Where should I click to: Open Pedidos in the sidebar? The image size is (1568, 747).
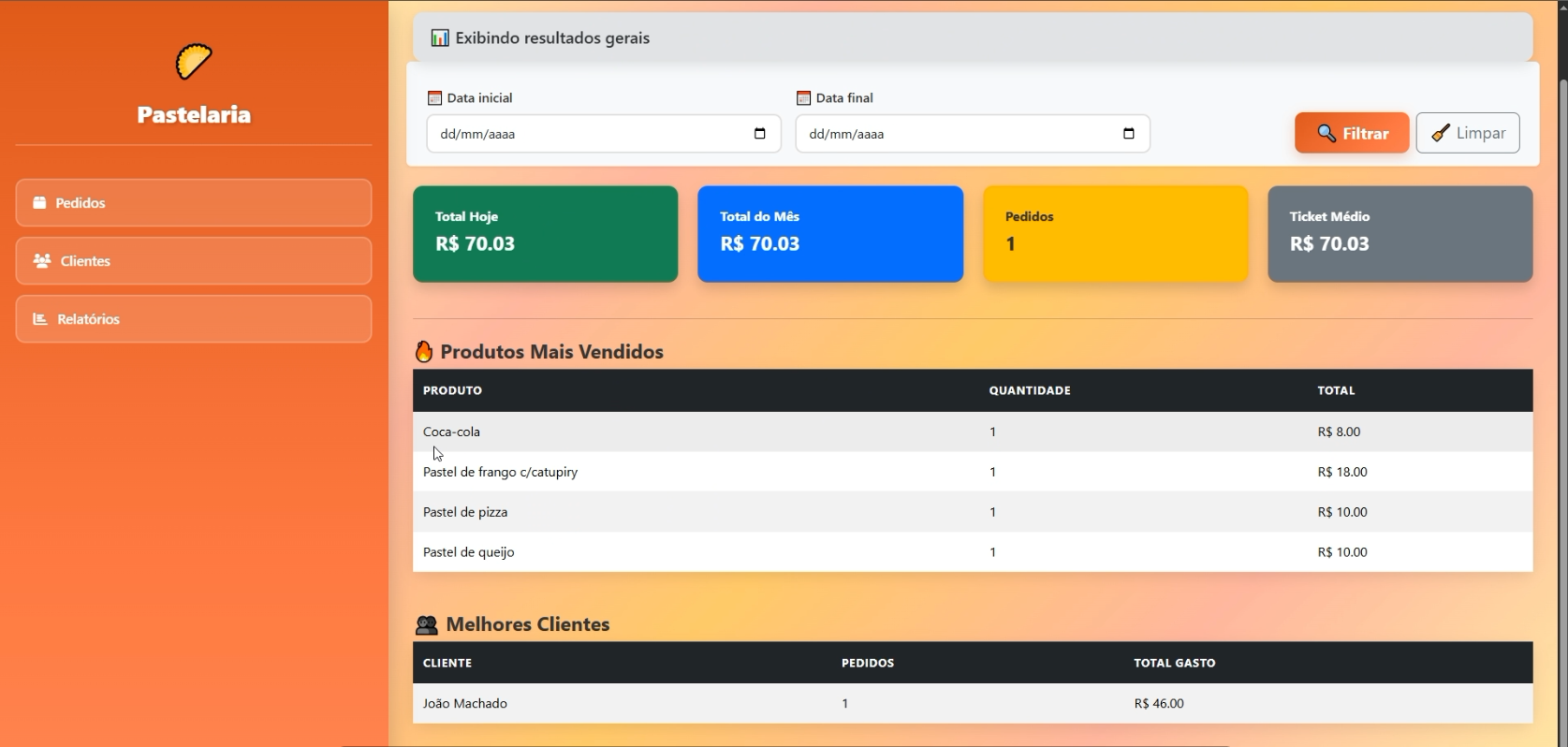tap(194, 203)
